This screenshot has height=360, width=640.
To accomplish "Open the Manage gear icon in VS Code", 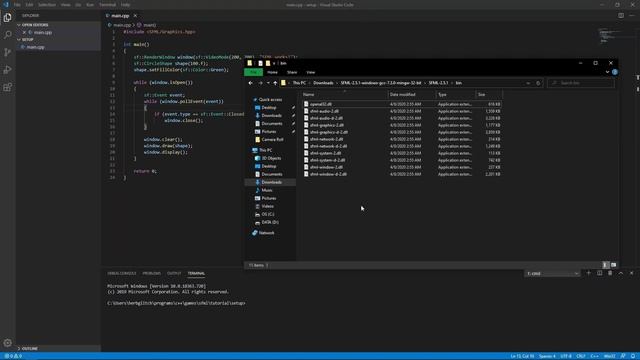I will [7, 343].
